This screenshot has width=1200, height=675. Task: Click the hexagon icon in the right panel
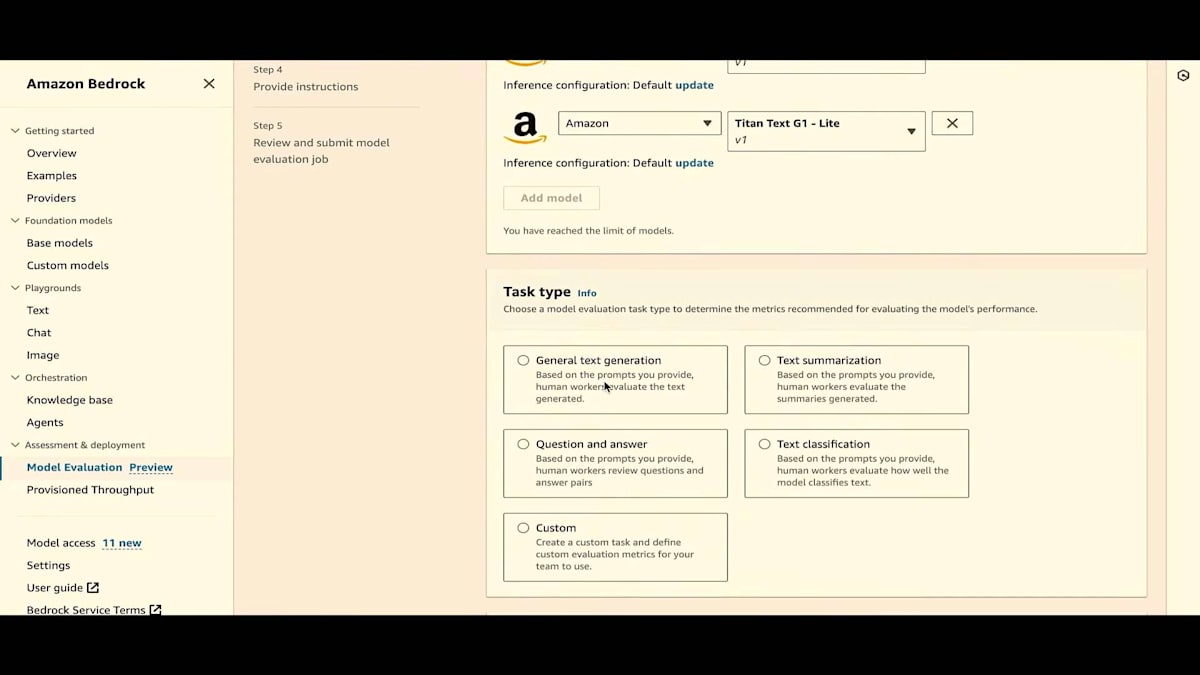tap(1183, 76)
